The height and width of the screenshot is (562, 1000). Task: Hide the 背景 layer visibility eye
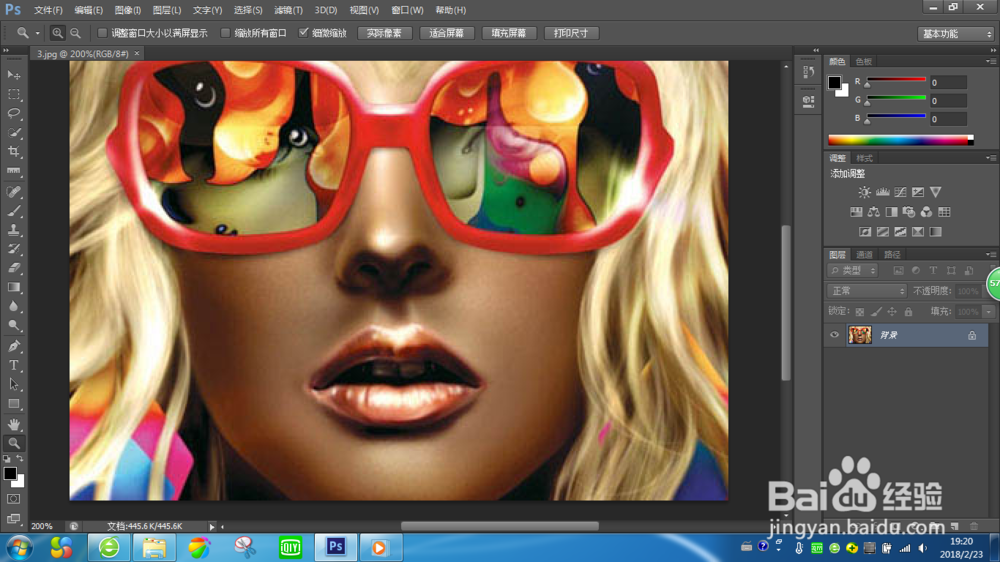(834, 335)
